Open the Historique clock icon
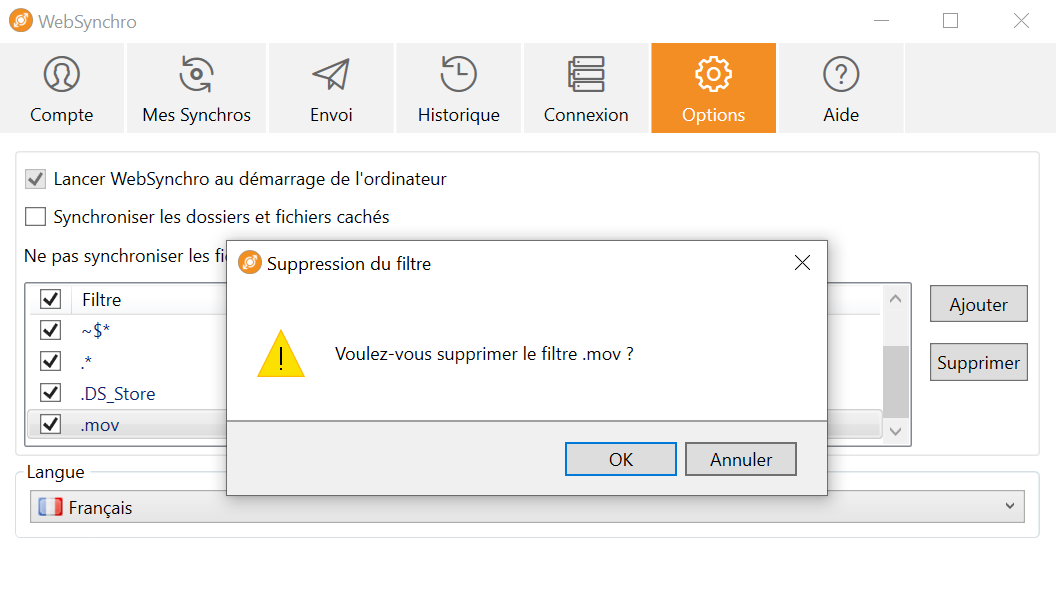The image size is (1056, 589). tap(459, 74)
